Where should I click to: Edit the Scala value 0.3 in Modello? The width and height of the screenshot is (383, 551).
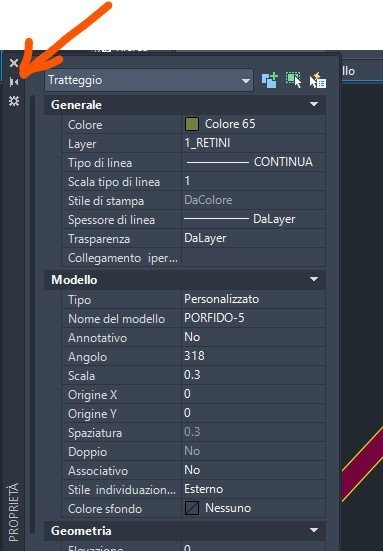tap(253, 375)
